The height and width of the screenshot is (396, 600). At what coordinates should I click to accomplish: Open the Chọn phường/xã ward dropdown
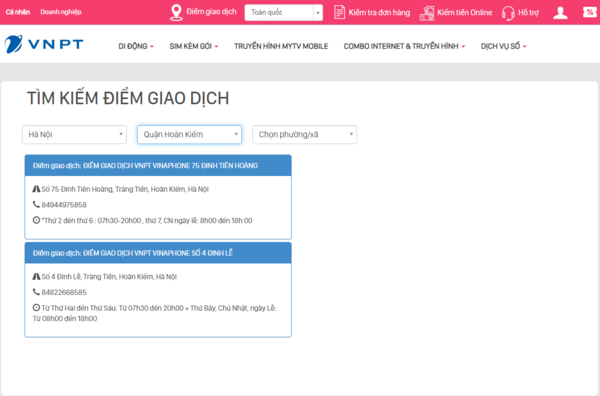click(x=305, y=135)
